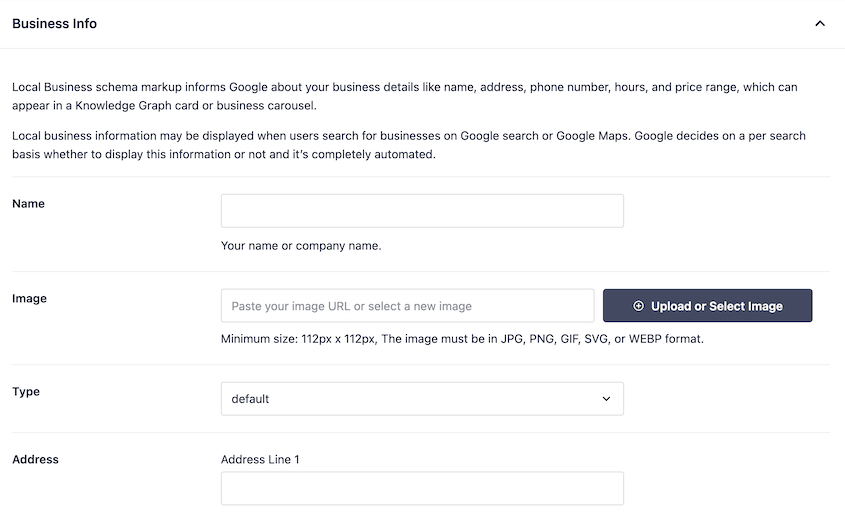845x517 pixels.
Task: Click the Type field label
Action: tap(26, 392)
